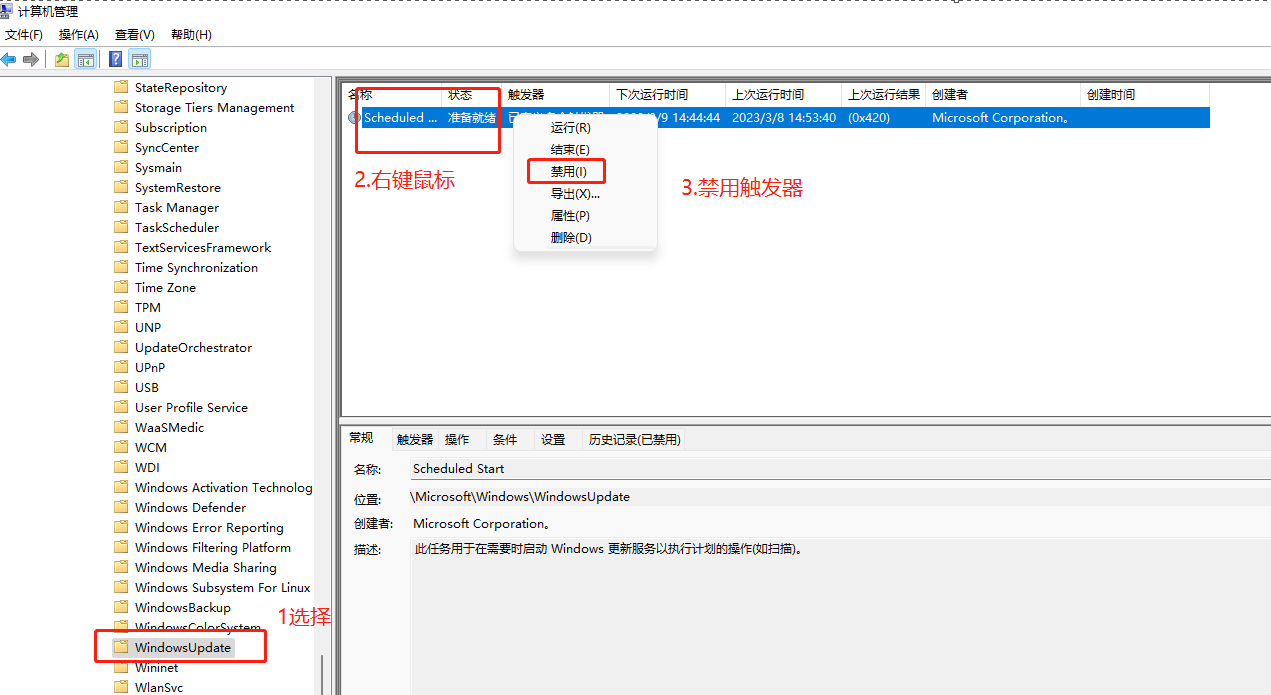
Task: Select 属性(P) in the context menu
Action: pyautogui.click(x=569, y=215)
